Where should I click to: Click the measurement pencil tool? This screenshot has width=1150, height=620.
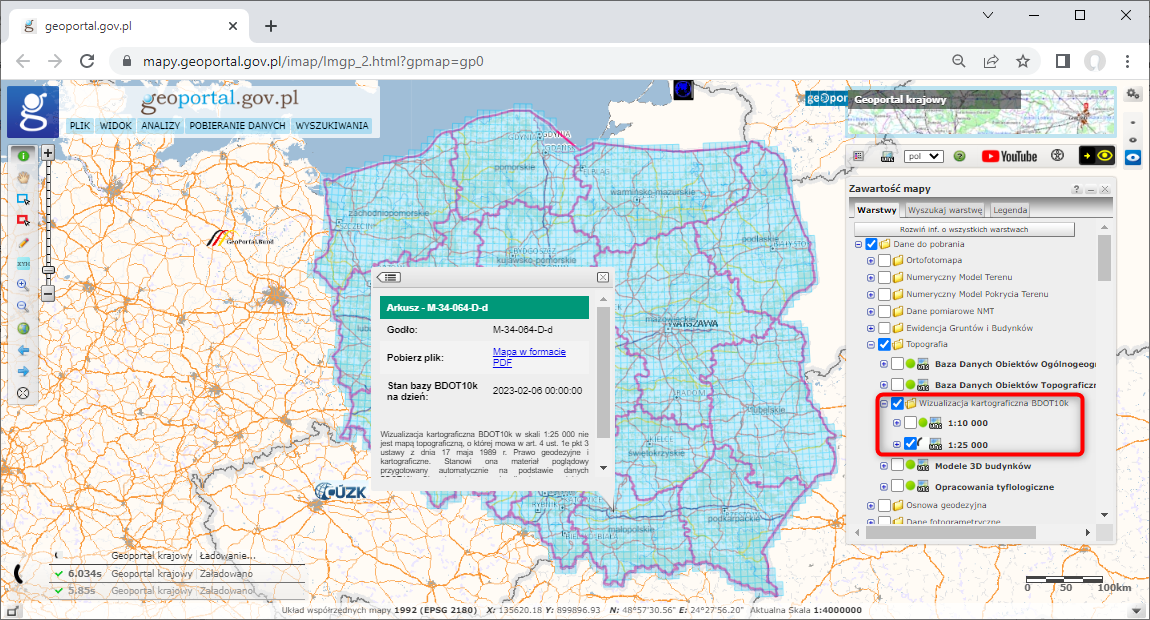(22, 242)
